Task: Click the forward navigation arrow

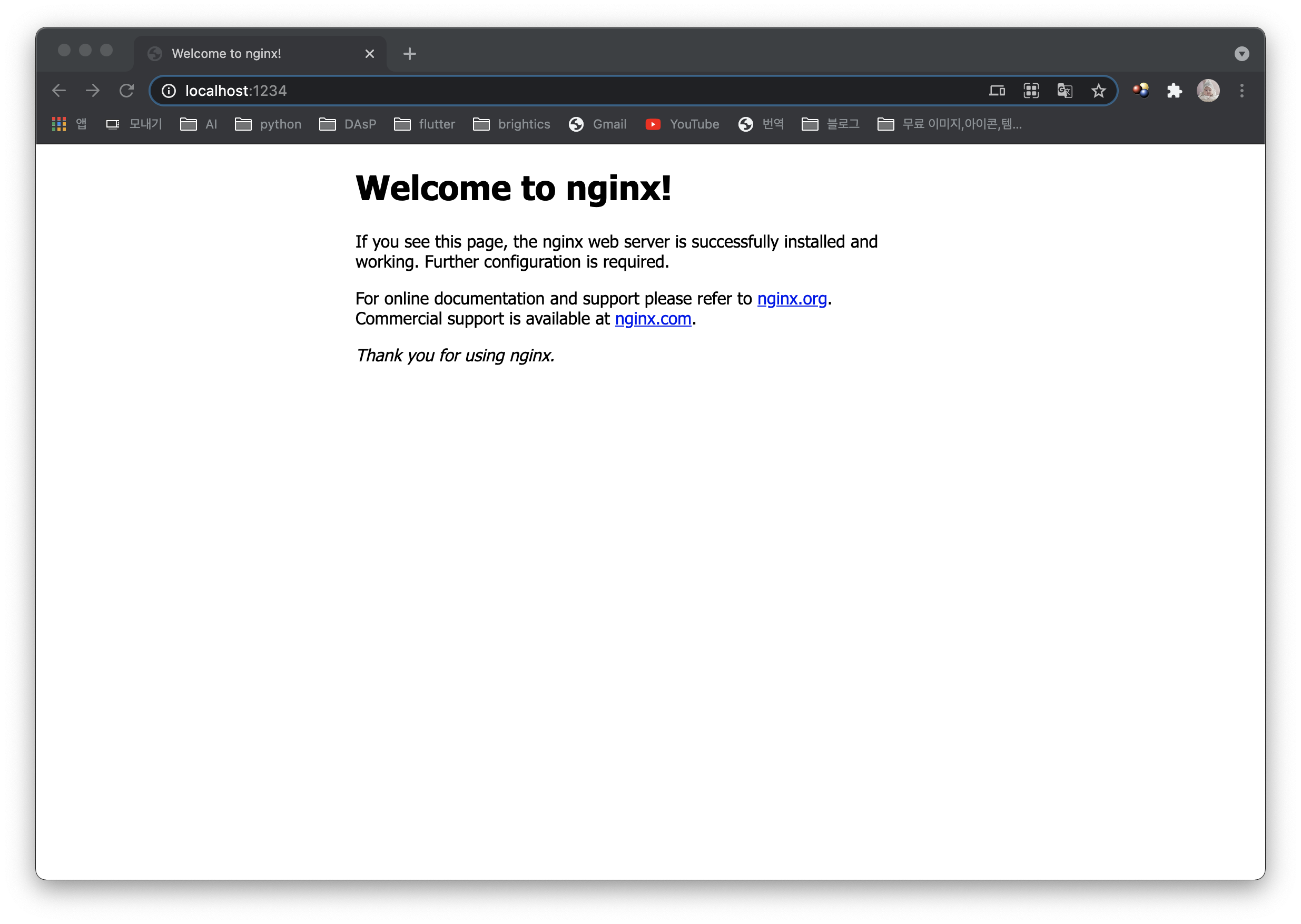Action: (x=93, y=91)
